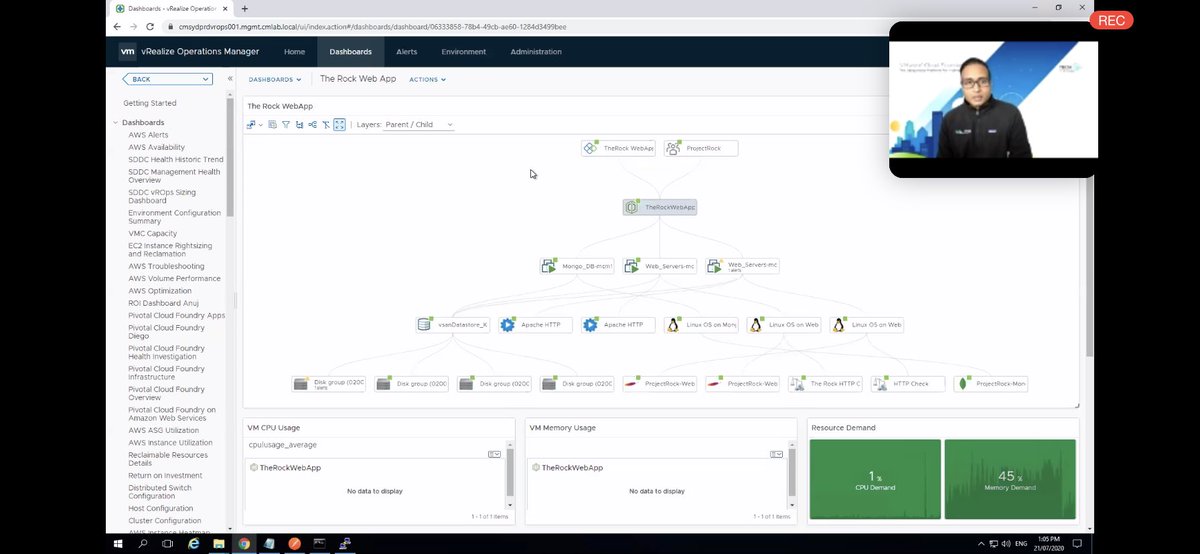Open the BACK dropdown in sidebar
This screenshot has width=1200, height=554.
pos(168,79)
